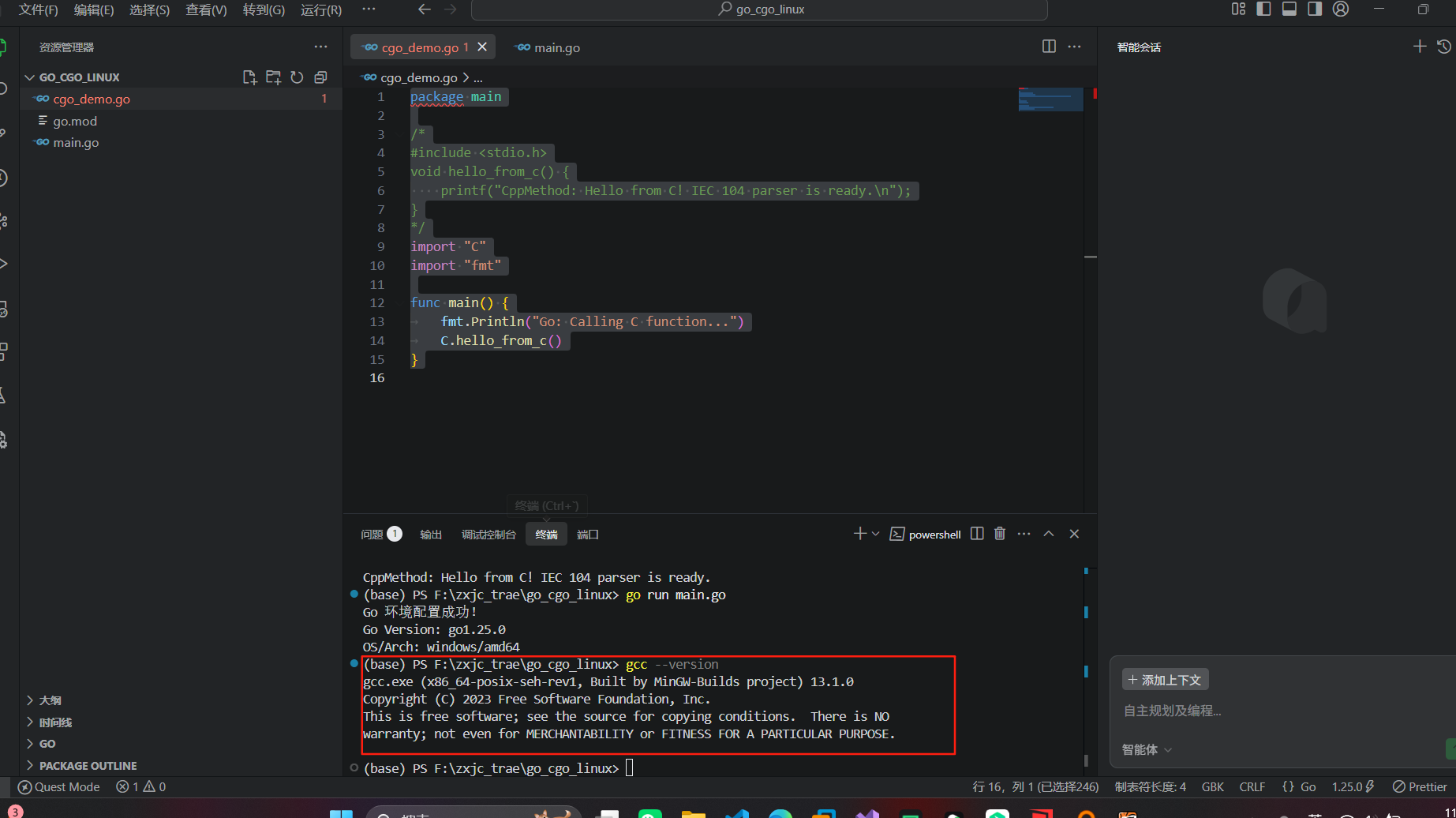Toggle the bottom panel visibility
The height and width of the screenshot is (818, 1456).
tap(1289, 9)
